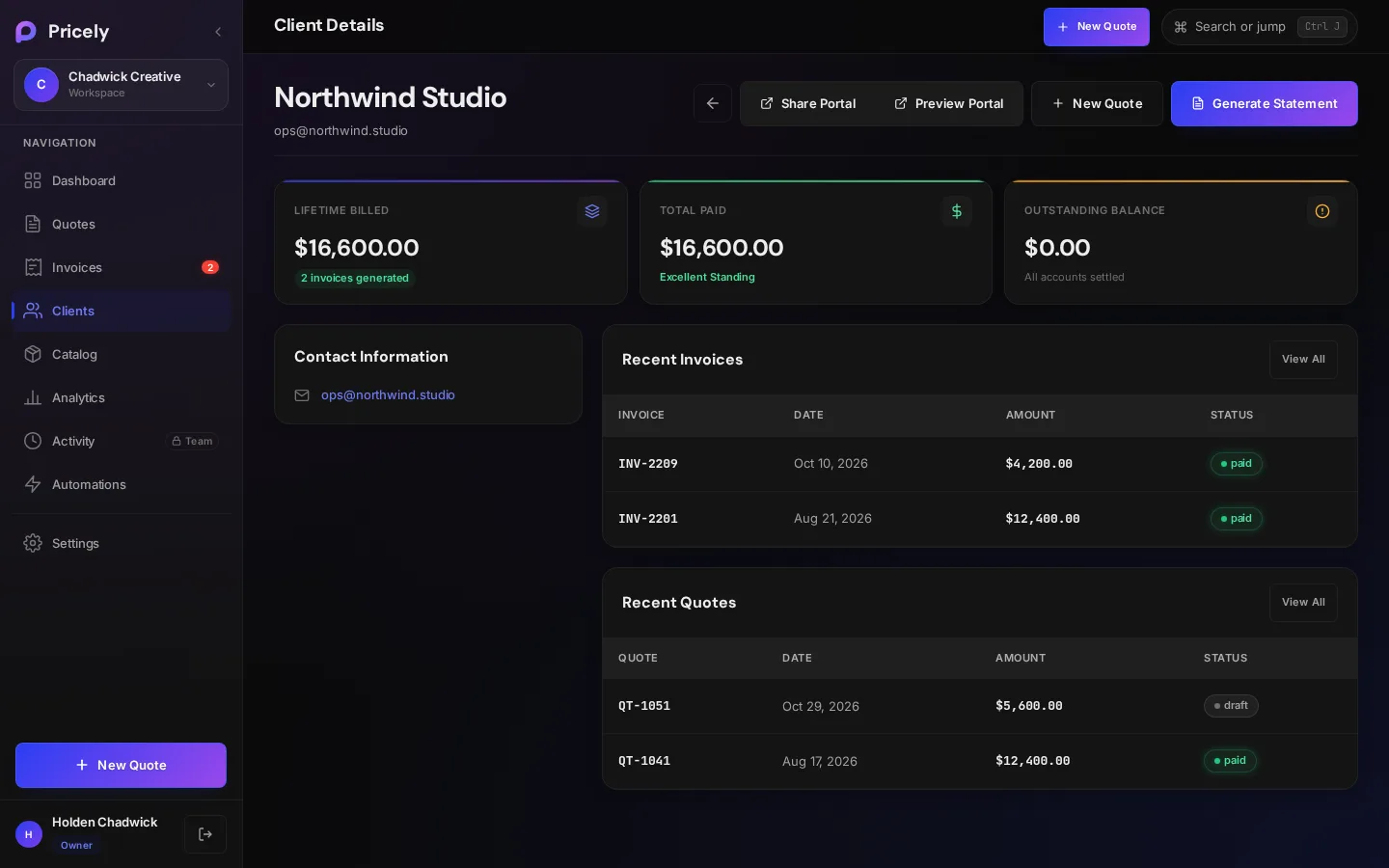Collapse the sidebar with the chevron
The height and width of the screenshot is (868, 1389).
click(218, 32)
